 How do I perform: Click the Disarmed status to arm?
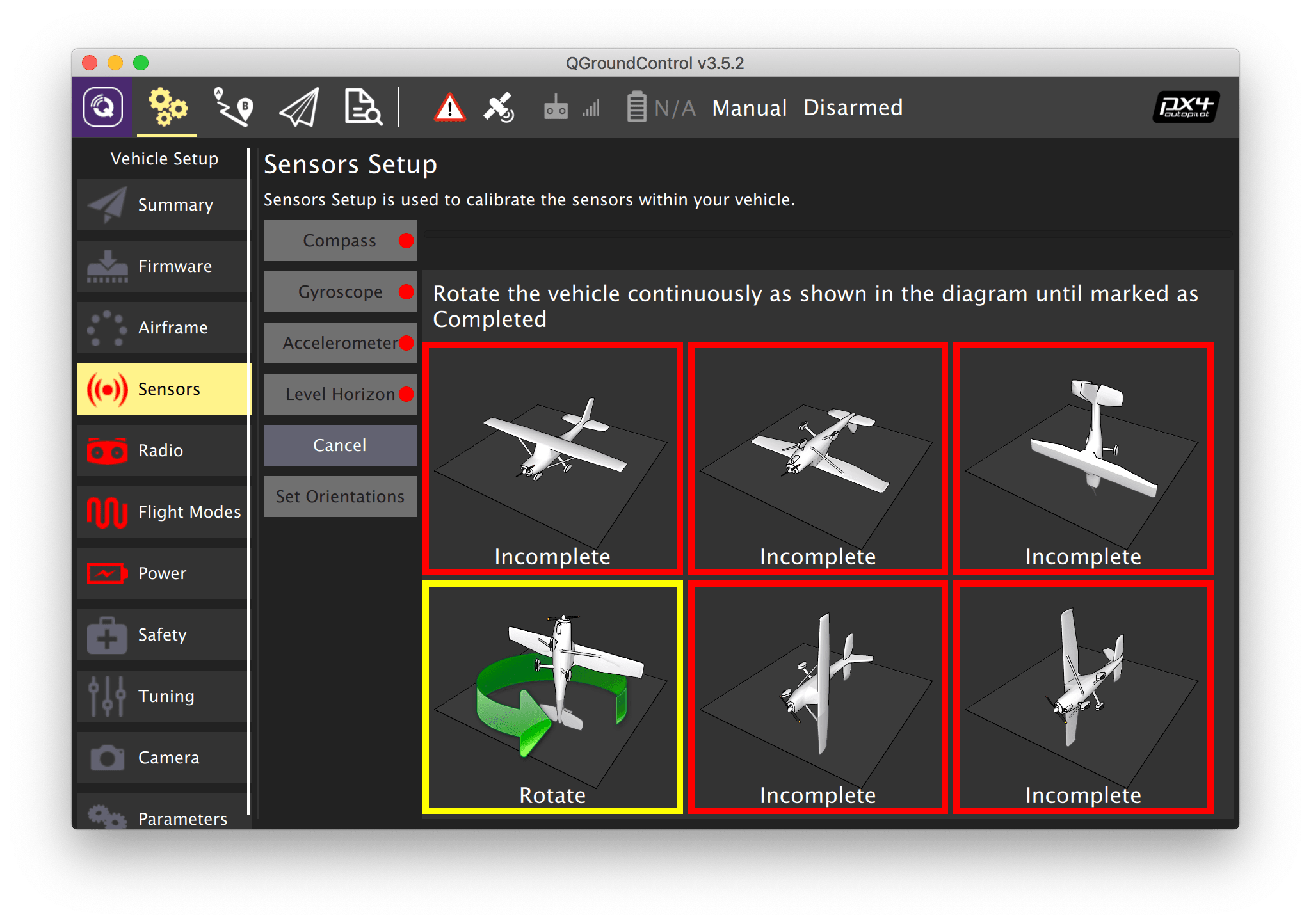point(853,108)
